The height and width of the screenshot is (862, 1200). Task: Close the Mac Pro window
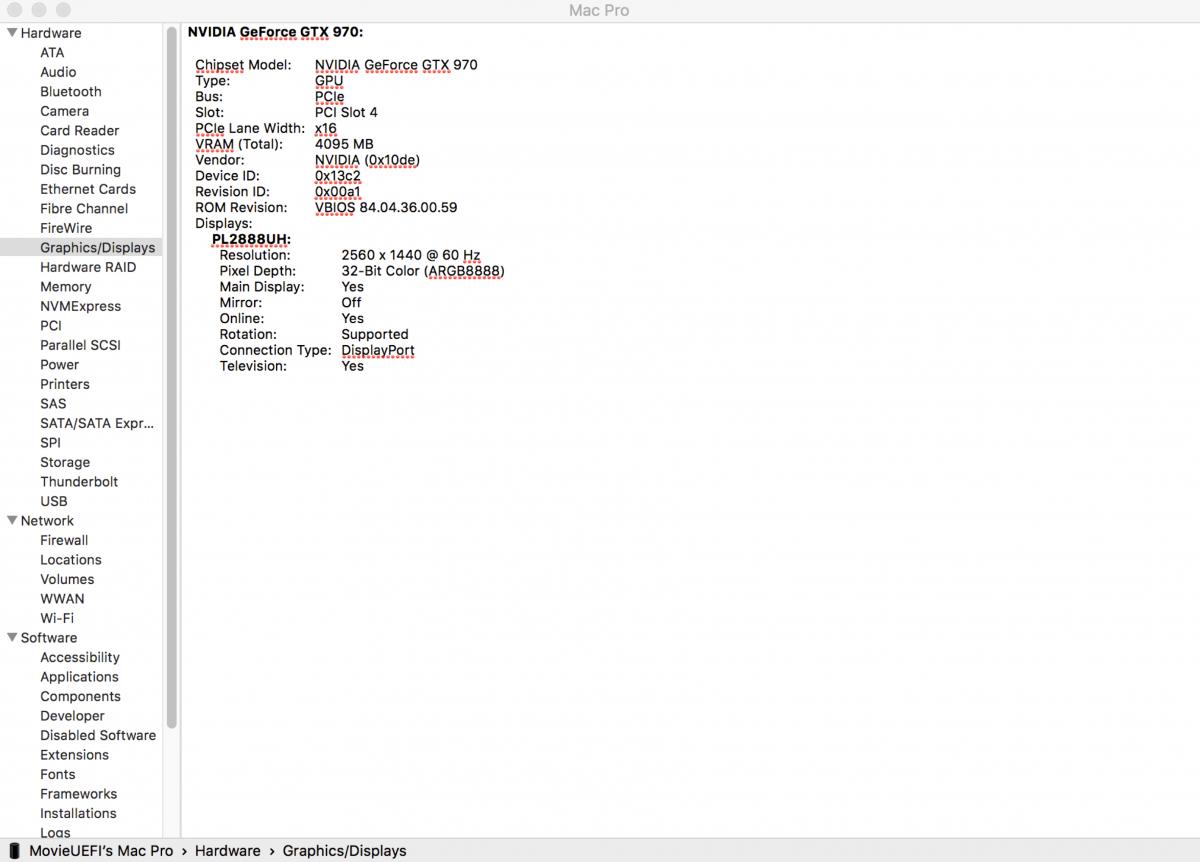click(14, 10)
